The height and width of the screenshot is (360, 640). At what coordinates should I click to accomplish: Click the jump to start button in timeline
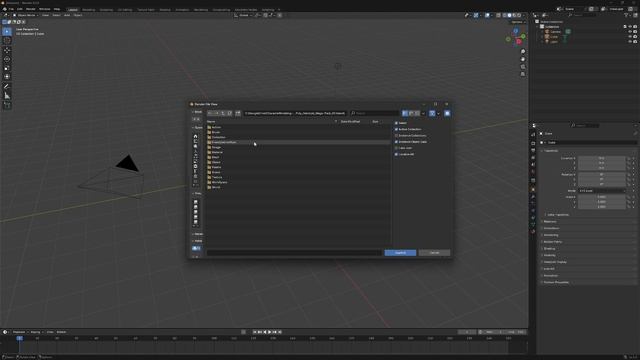coord(255,332)
